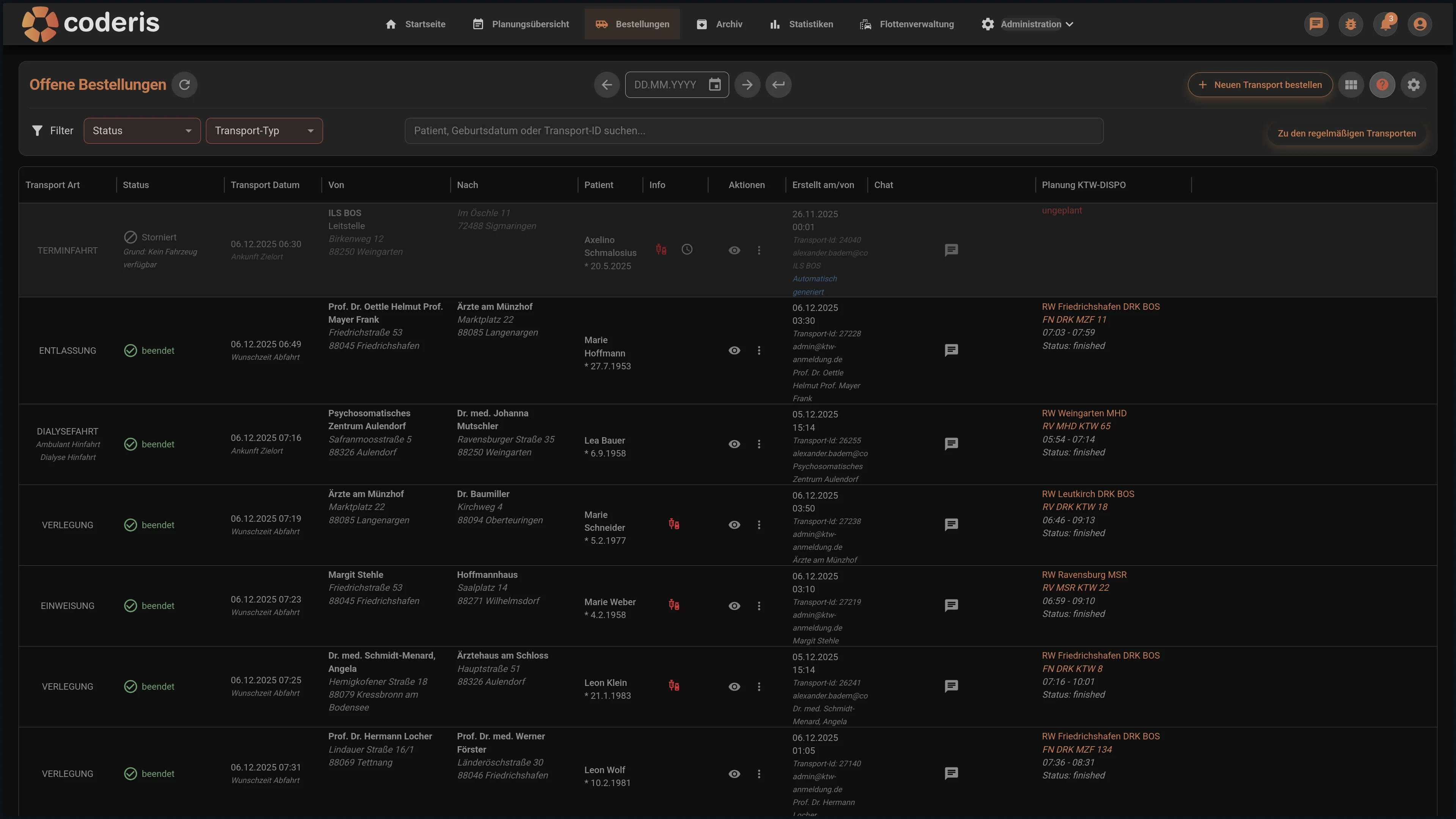View details of Lea Bauer order
1456x819 pixels.
point(734,444)
